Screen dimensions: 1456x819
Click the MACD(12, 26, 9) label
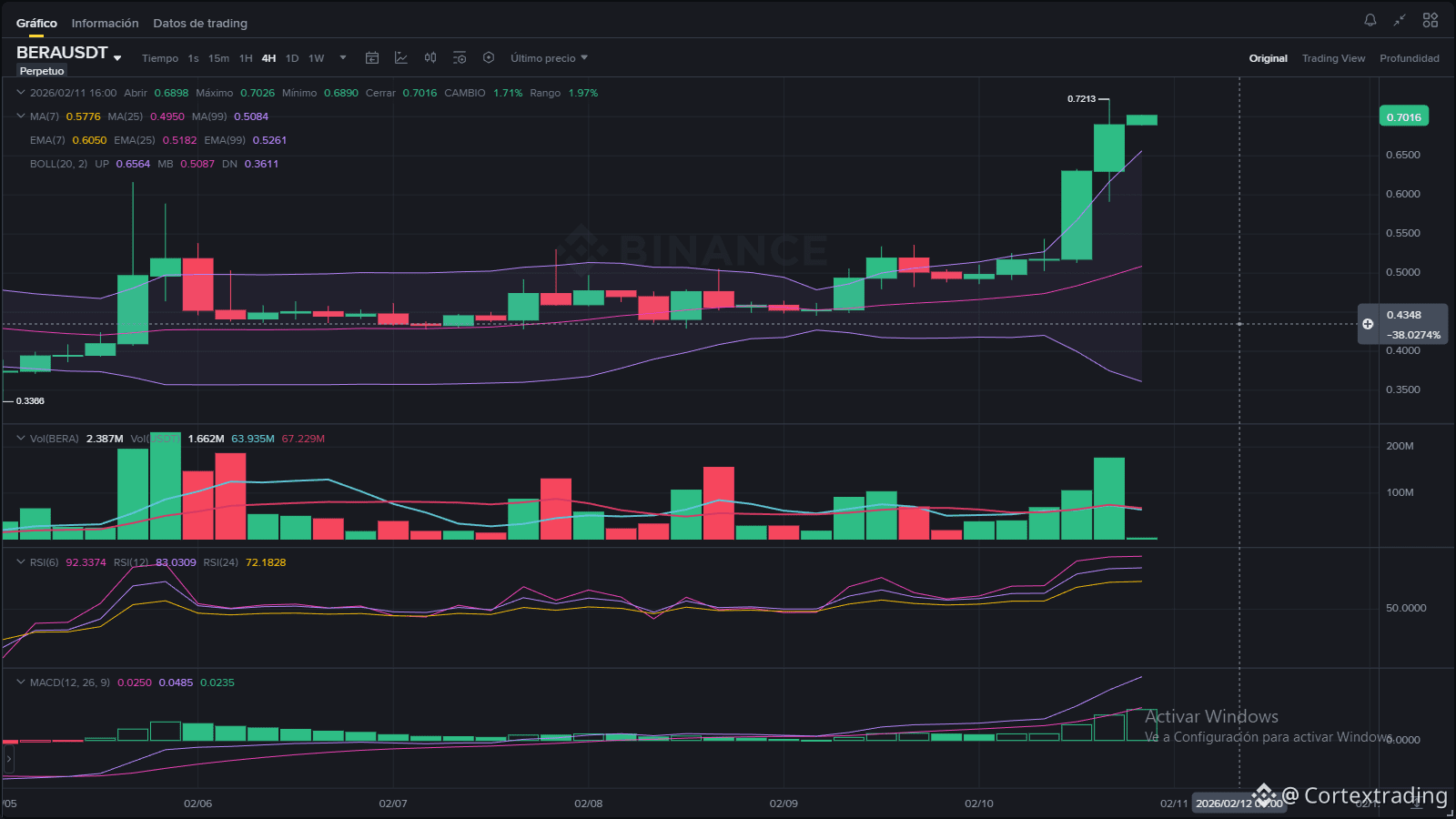tap(69, 682)
